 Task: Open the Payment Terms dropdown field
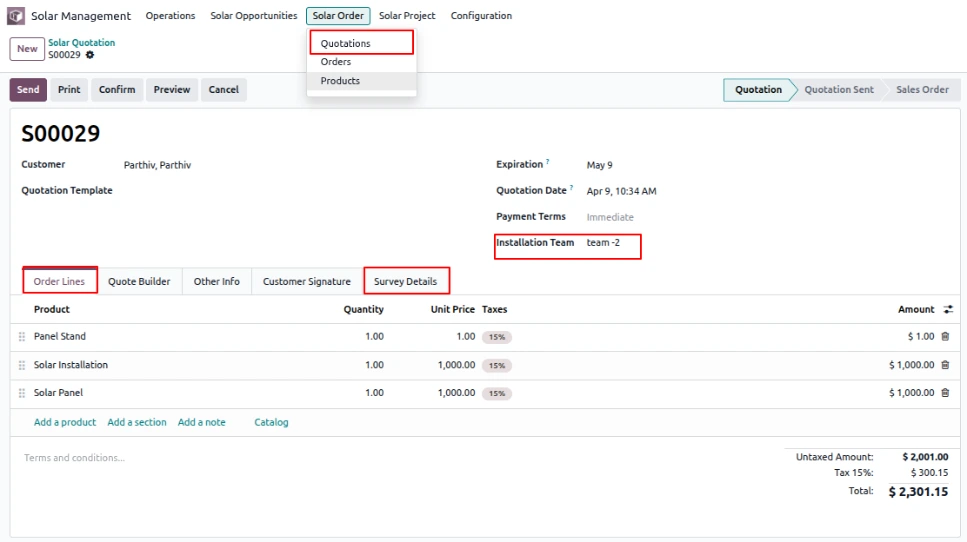678,217
